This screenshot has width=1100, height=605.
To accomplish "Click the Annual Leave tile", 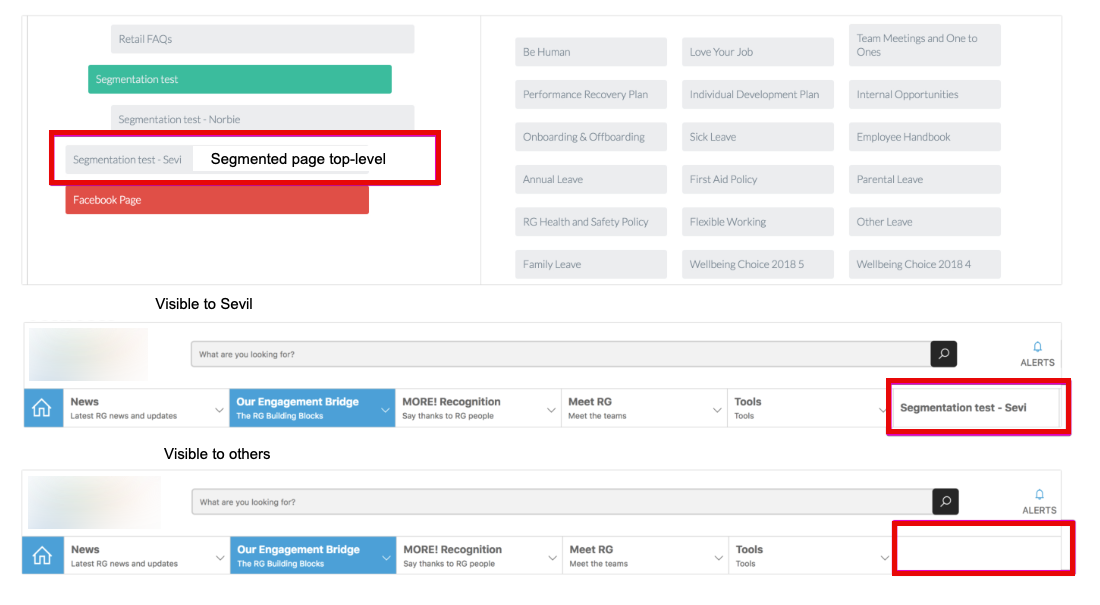I will 590,179.
